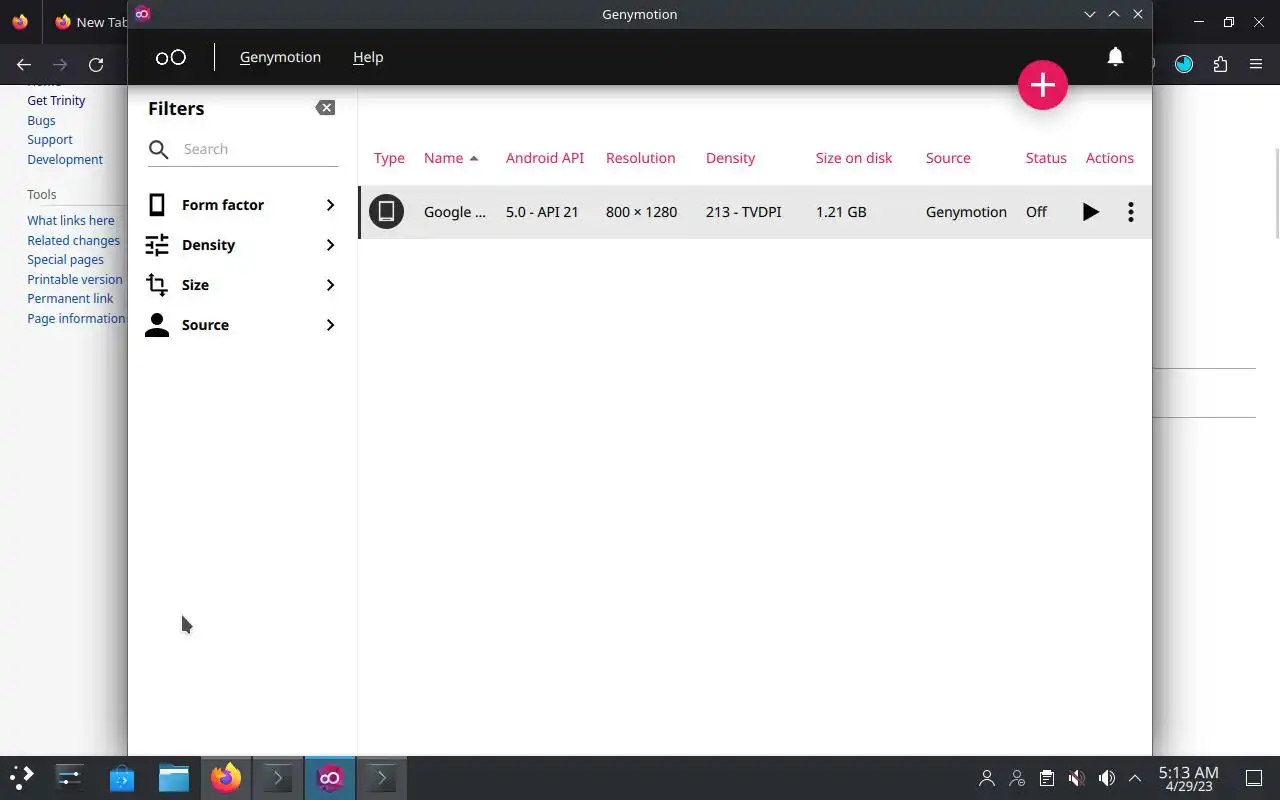Sort by the Type column header
The height and width of the screenshot is (800, 1280).
389,158
